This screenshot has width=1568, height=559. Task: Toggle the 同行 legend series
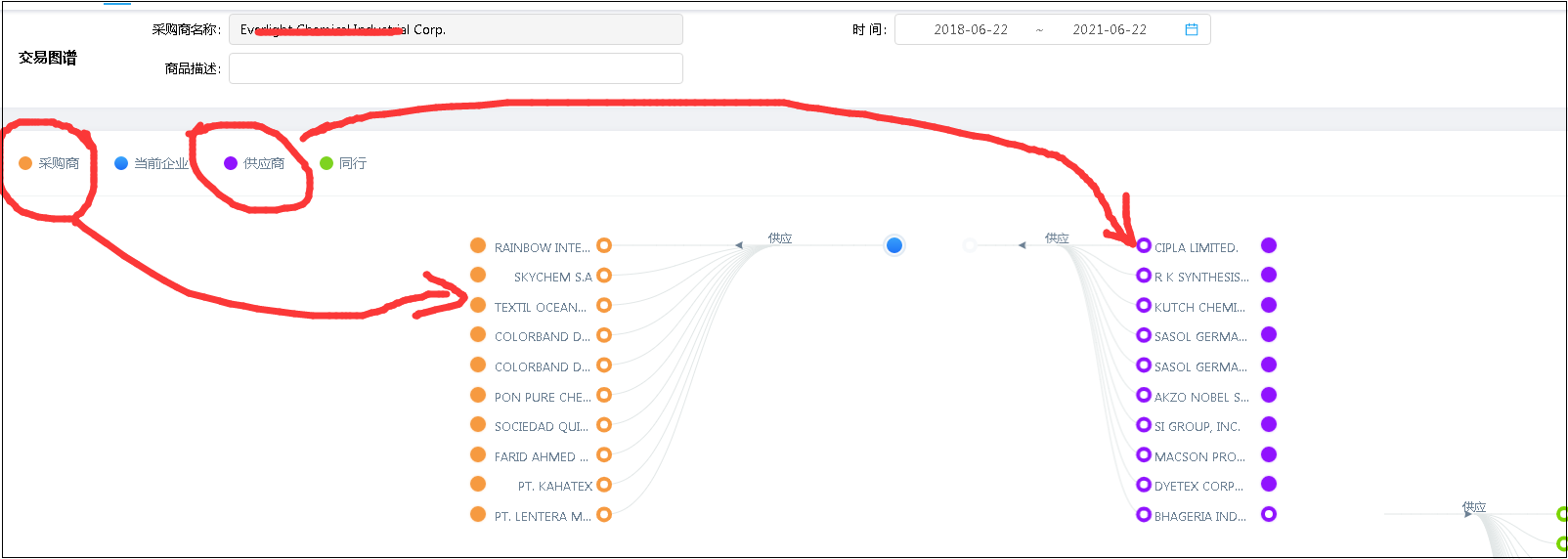pyautogui.click(x=343, y=163)
